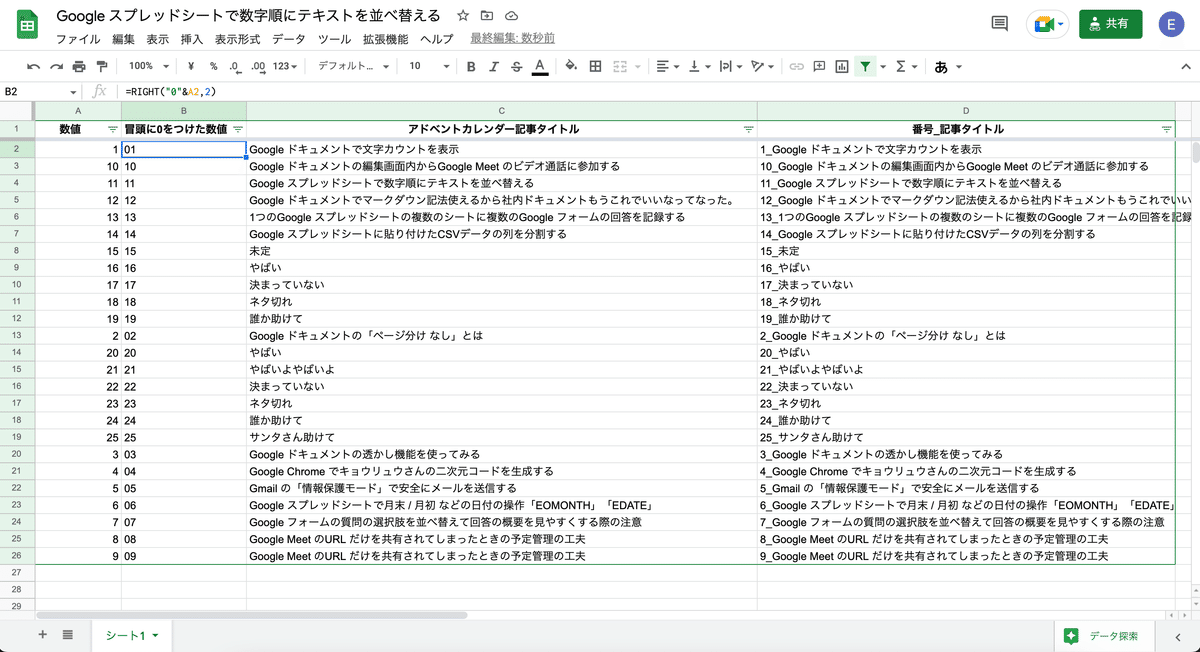This screenshot has height=652, width=1200.
Task: Open the 拡張機能 menu
Action: click(385, 39)
